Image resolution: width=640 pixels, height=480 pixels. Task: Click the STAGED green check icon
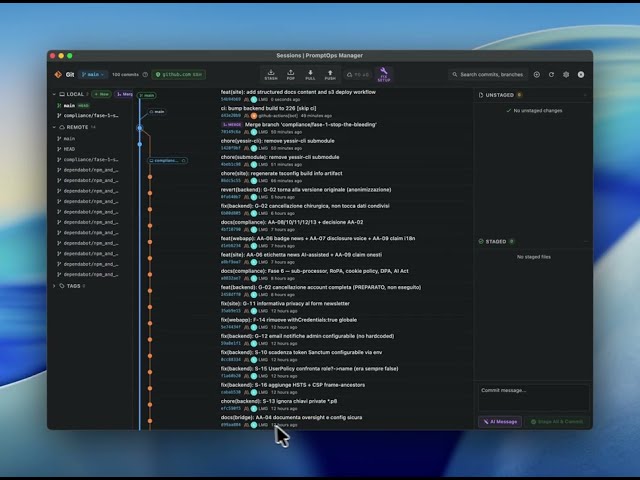pos(481,242)
